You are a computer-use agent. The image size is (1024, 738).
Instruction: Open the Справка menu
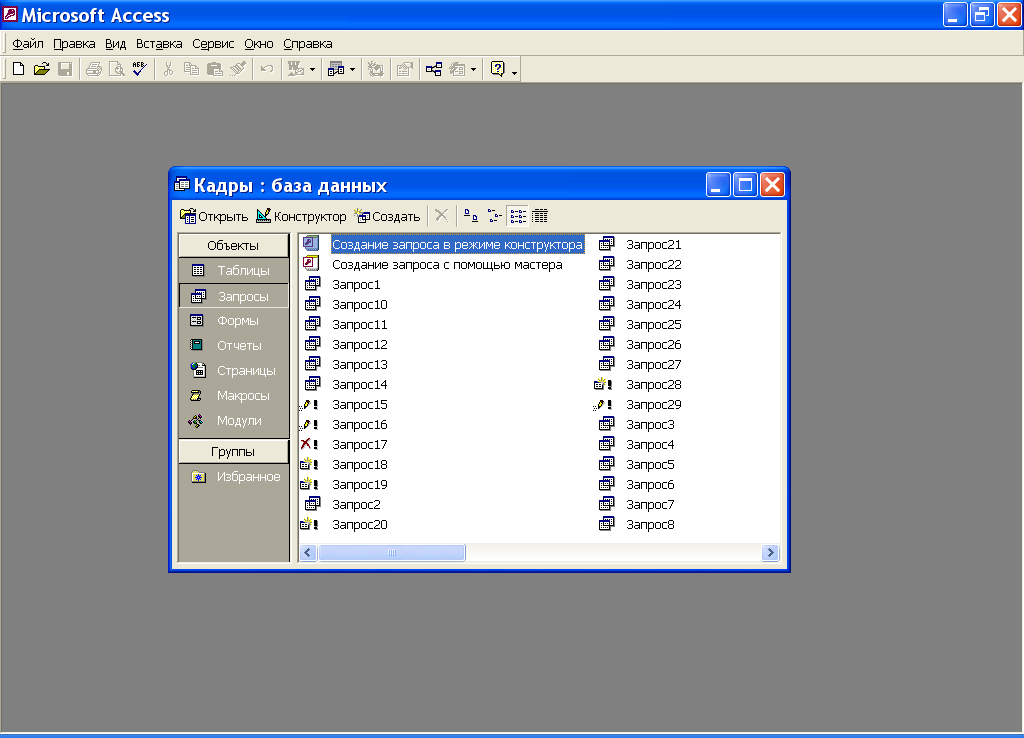[x=308, y=44]
